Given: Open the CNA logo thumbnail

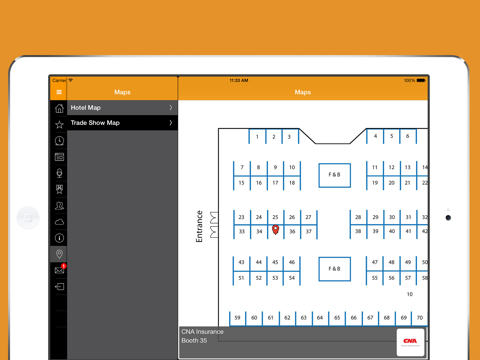Looking at the screenshot, I should point(410,342).
